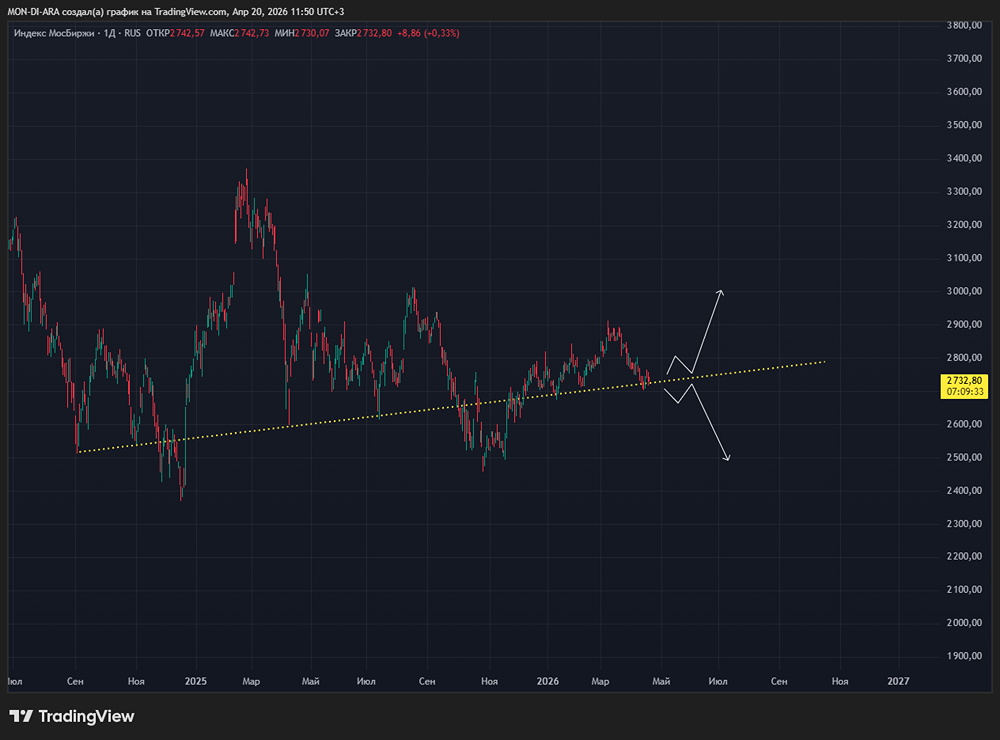1000x740 pixels.
Task: Click the 2 500,00 price axis label
Action: (964, 457)
